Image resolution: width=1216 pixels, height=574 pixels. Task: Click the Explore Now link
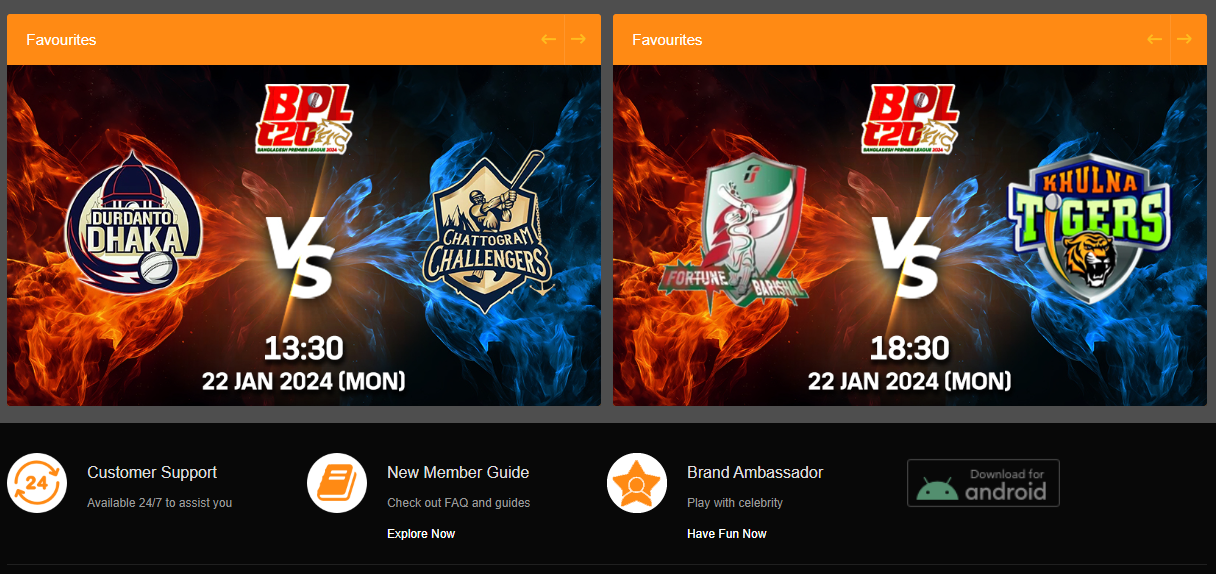[x=421, y=534]
